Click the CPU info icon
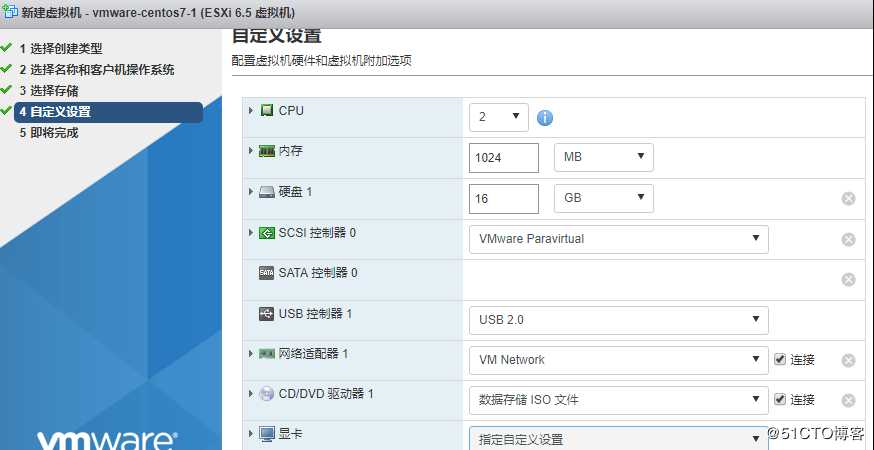The width and height of the screenshot is (874, 450). pos(545,118)
